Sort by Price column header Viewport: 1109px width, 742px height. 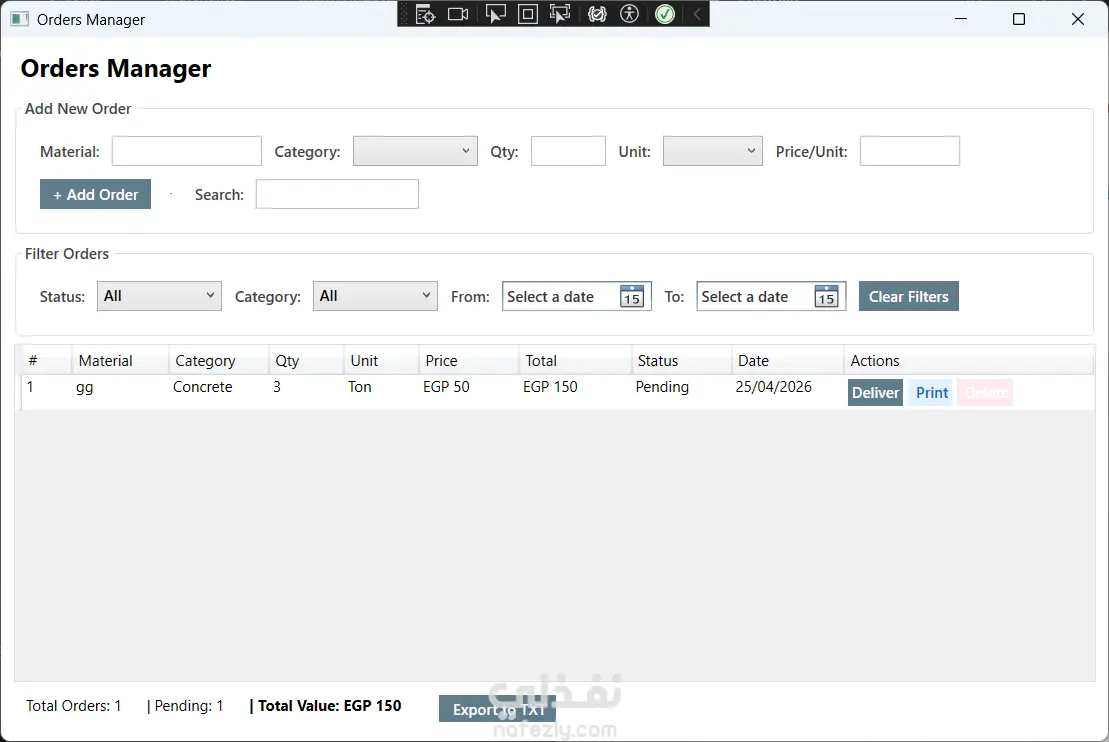469,360
